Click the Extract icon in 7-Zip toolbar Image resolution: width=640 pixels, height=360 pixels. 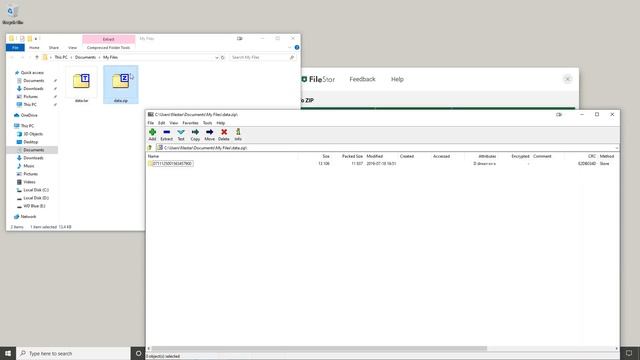coord(167,134)
